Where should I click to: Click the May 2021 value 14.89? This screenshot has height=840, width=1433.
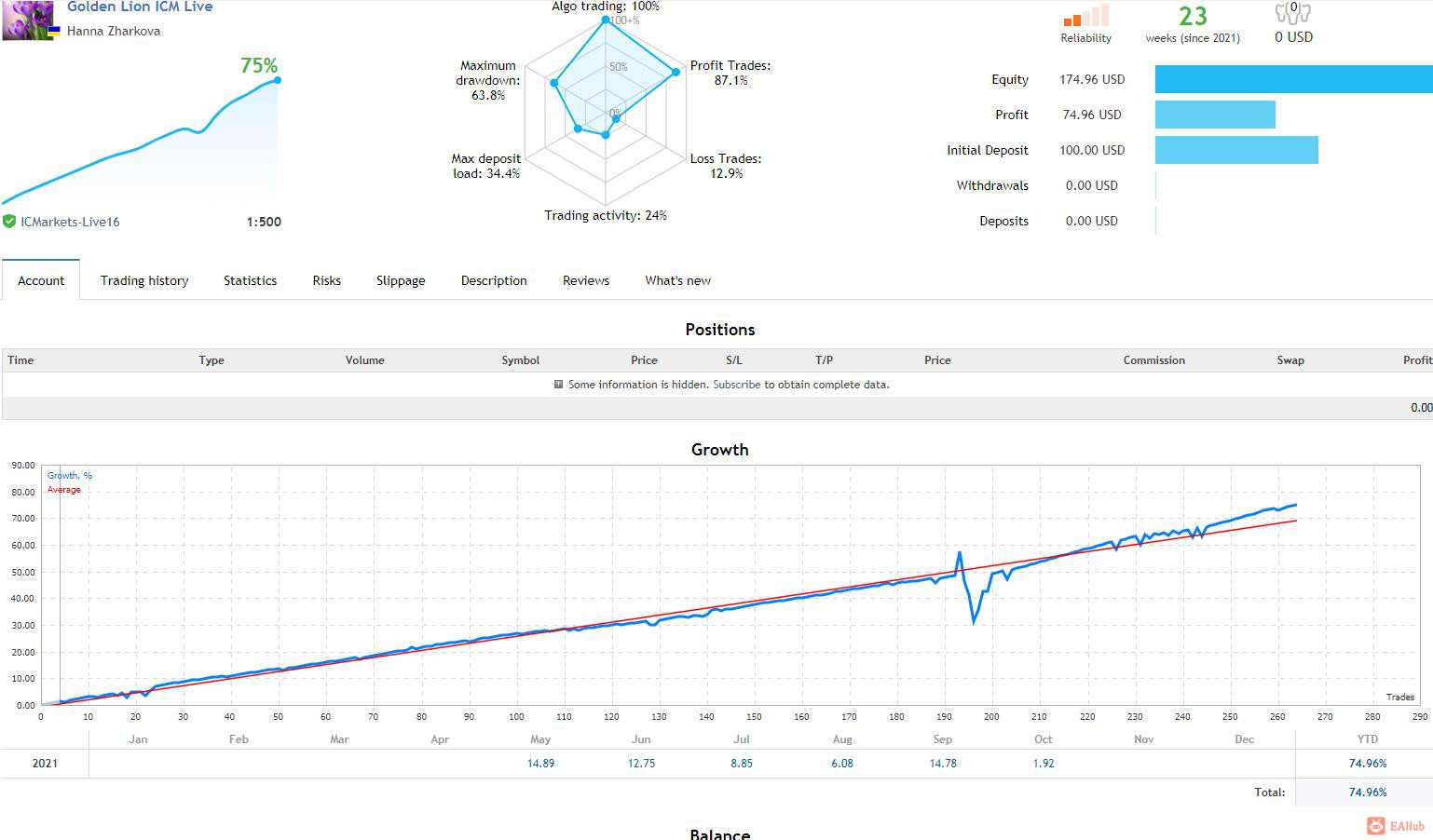click(x=540, y=764)
